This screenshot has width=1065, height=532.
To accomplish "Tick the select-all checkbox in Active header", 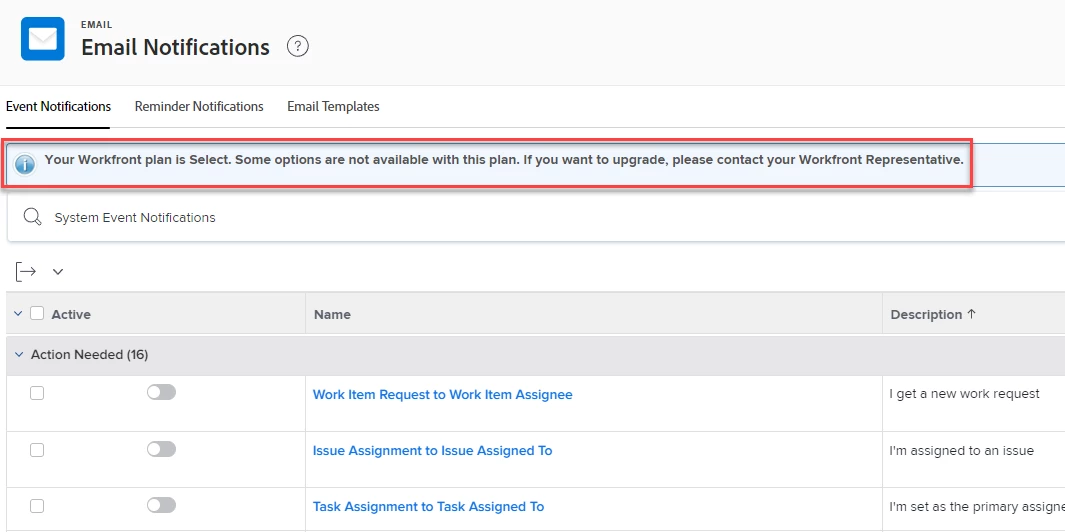I will [37, 313].
